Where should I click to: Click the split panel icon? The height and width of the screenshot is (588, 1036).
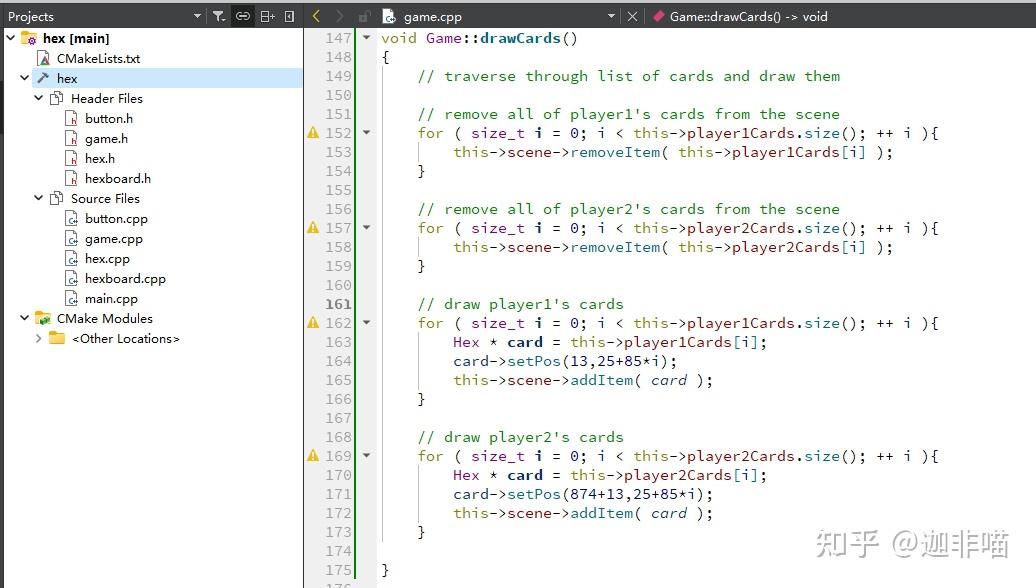(x=268, y=16)
